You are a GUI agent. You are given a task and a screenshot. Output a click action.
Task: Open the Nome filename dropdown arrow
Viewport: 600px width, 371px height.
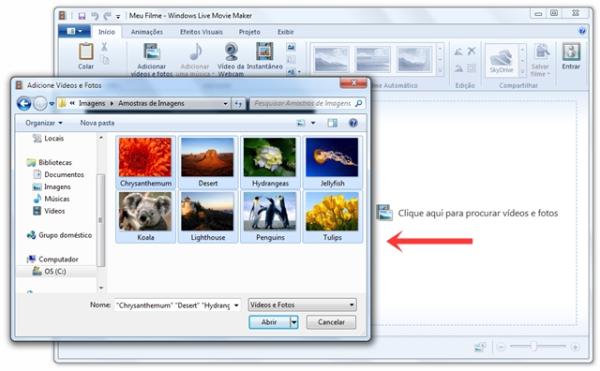[x=236, y=305]
